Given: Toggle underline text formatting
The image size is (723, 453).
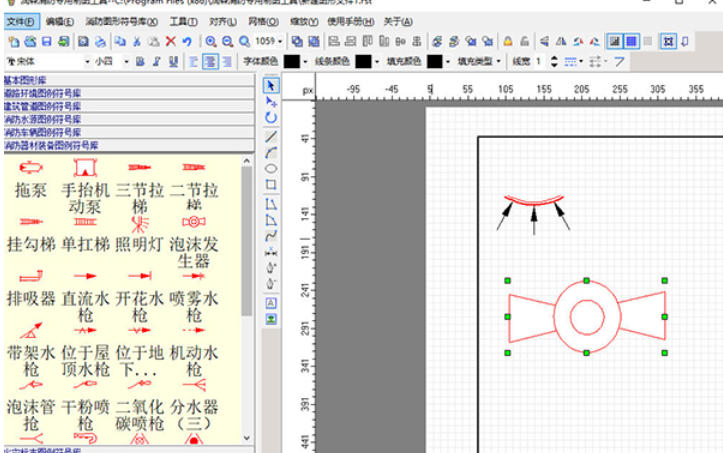Looking at the screenshot, I should pos(174,61).
